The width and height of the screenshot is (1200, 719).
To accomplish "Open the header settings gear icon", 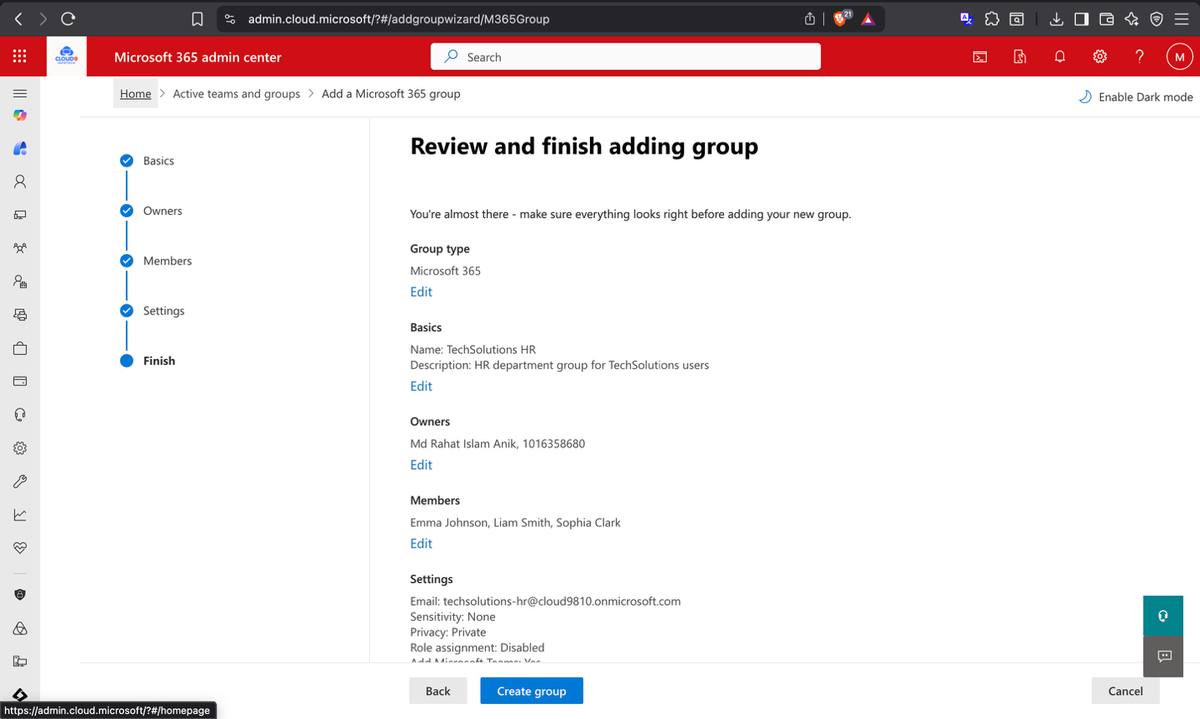I will click(x=1100, y=57).
